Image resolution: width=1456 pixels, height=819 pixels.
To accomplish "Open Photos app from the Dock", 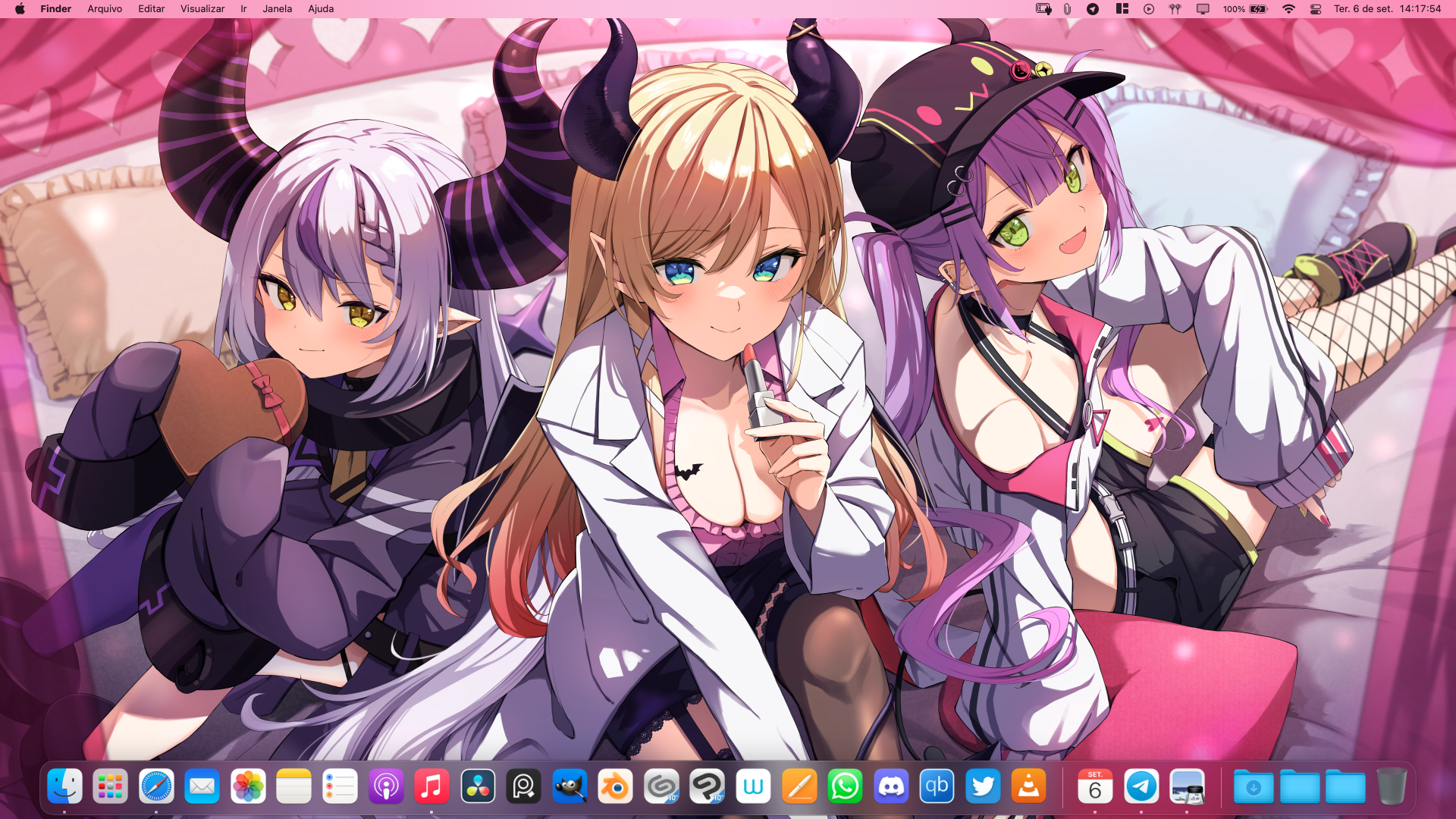I will pyautogui.click(x=248, y=786).
